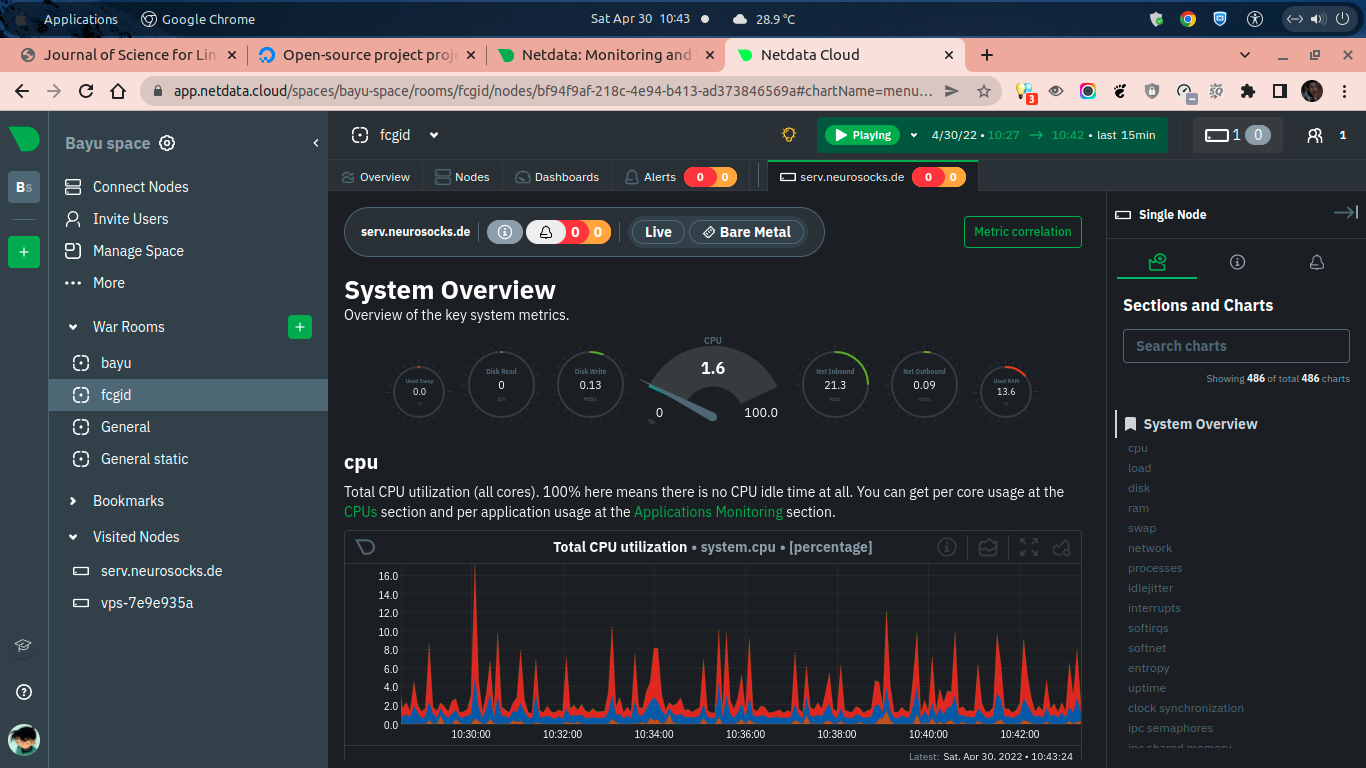Collapse the Single Node right panel

point(1345,213)
